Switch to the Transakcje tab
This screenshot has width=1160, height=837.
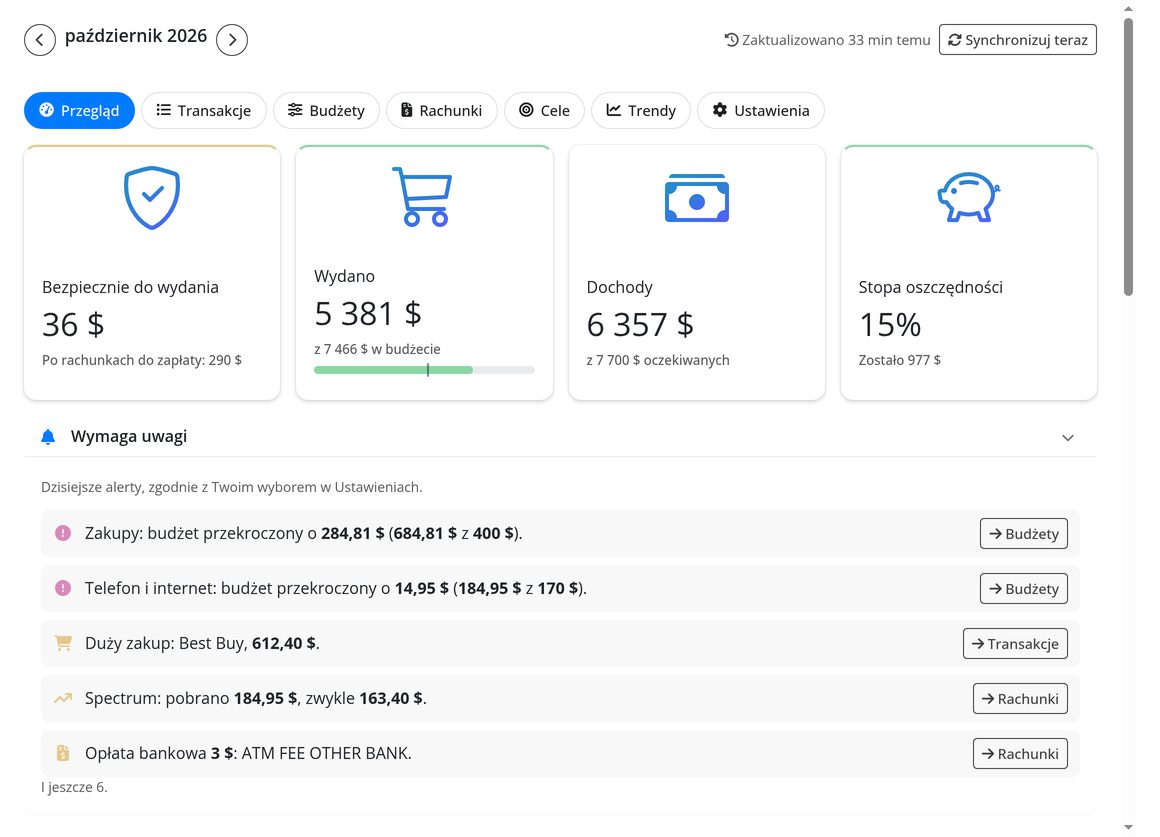click(203, 110)
